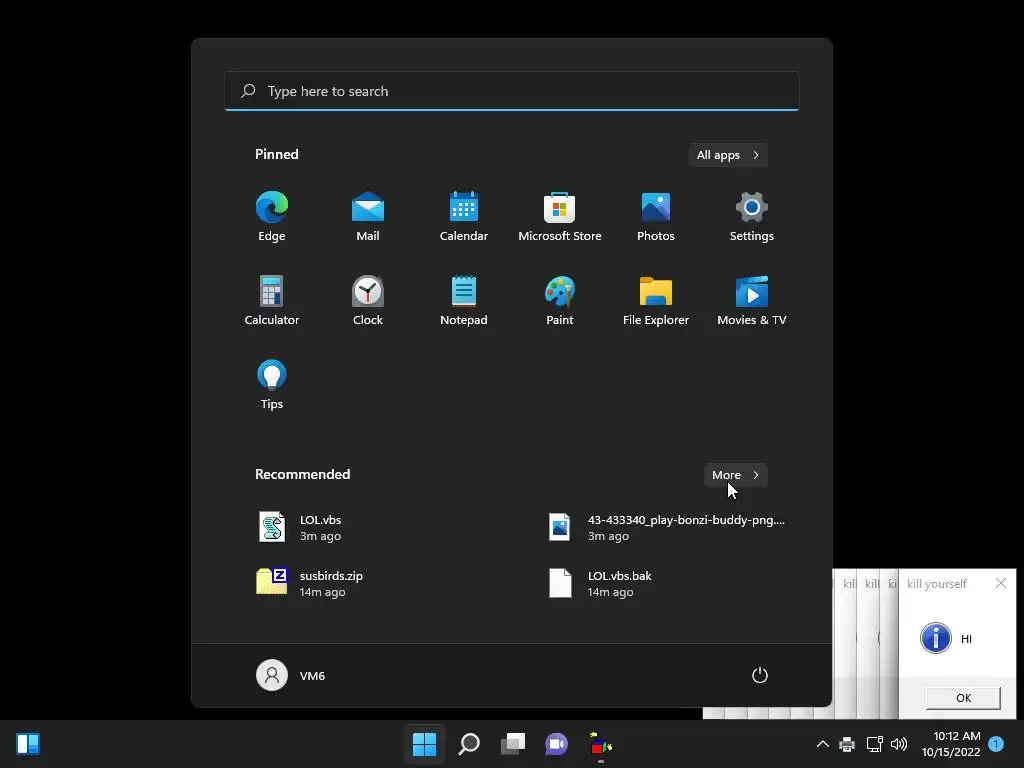This screenshot has height=768, width=1024.
Task: Open the notification badge in tray
Action: [x=996, y=744]
